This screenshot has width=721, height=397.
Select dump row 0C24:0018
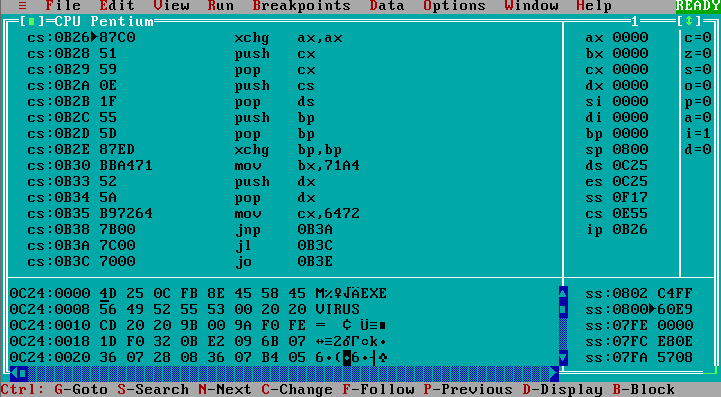(x=198, y=341)
